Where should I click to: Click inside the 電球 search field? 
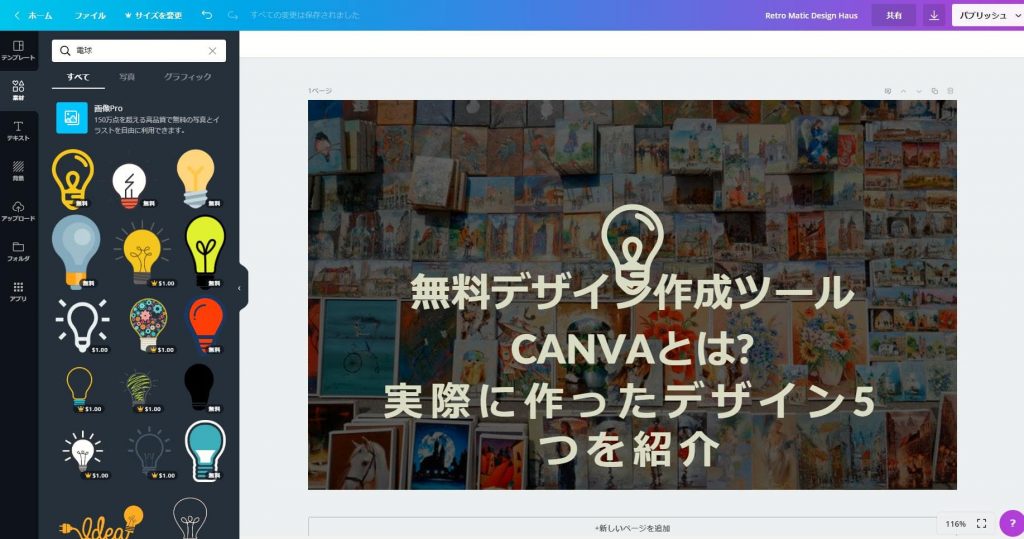[139, 50]
